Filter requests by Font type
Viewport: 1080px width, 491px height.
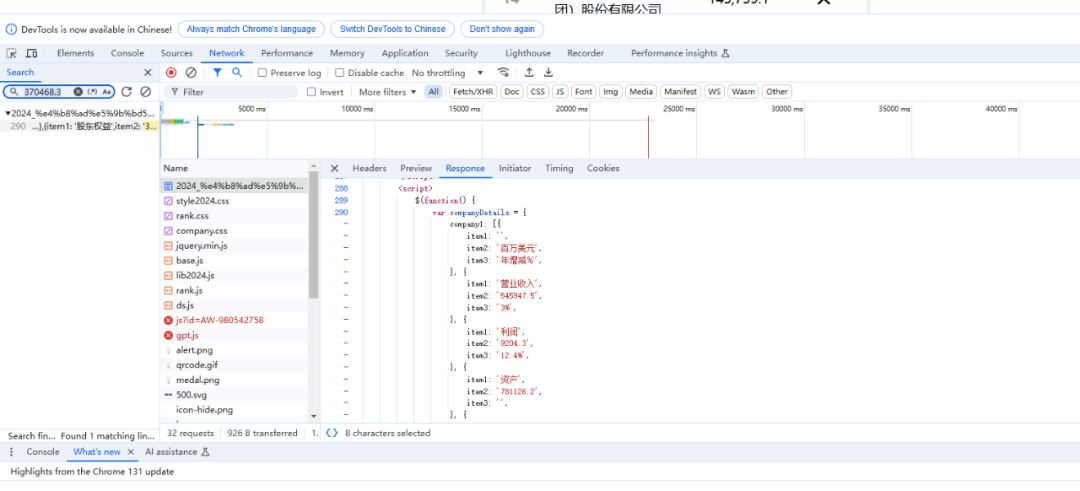[584, 92]
